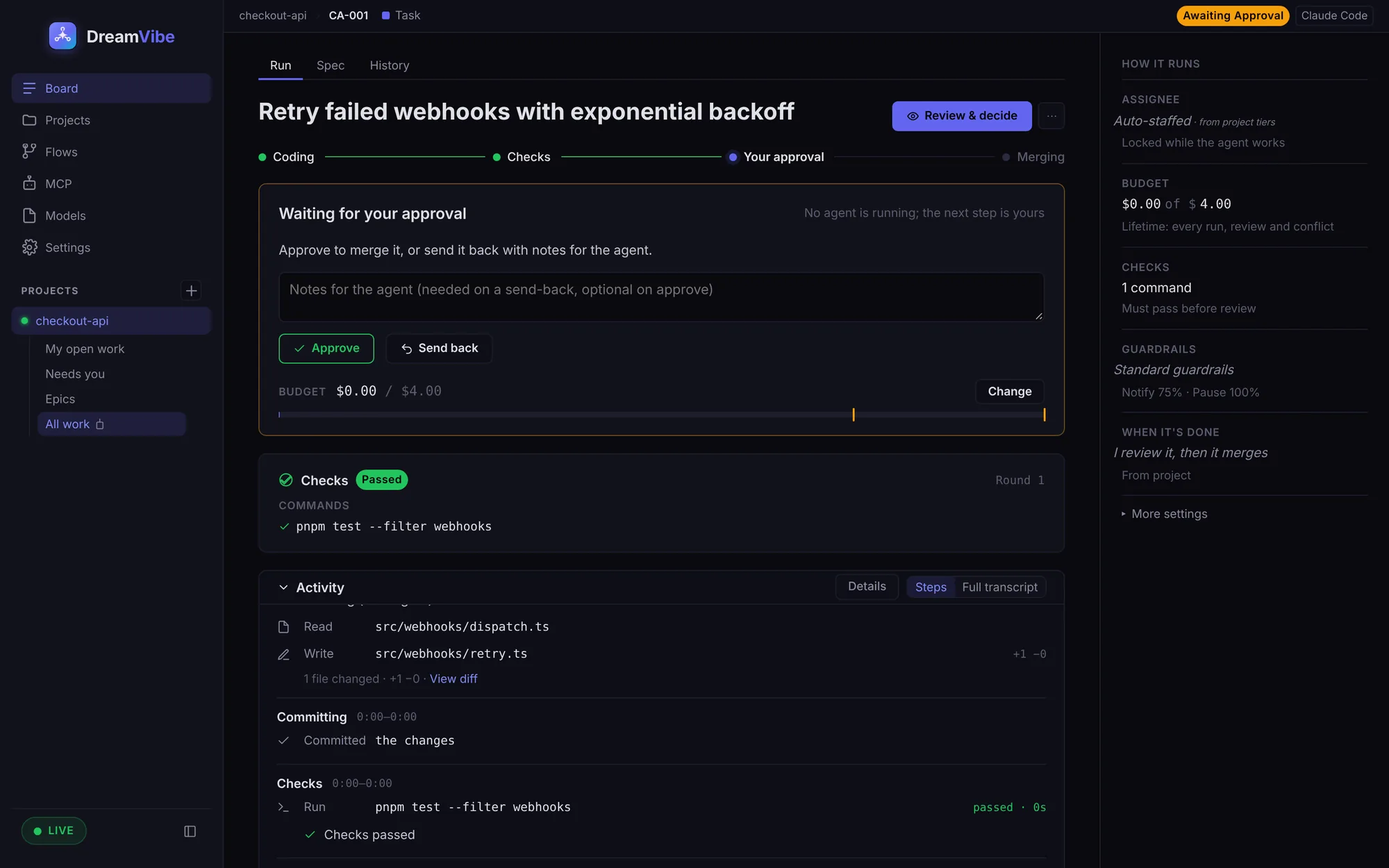Screen dimensions: 1389x868
Task: Click the terminal Run icon for pnpm test
Action: coord(283,807)
